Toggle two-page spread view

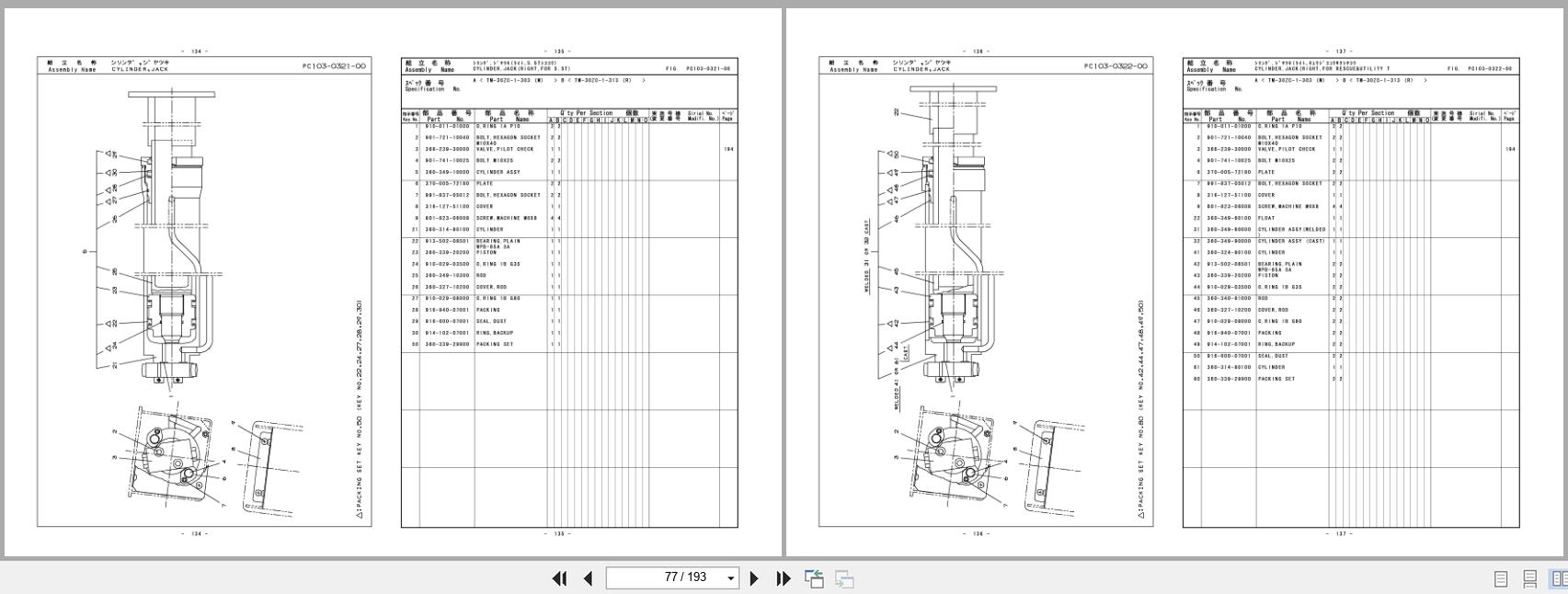[1559, 579]
